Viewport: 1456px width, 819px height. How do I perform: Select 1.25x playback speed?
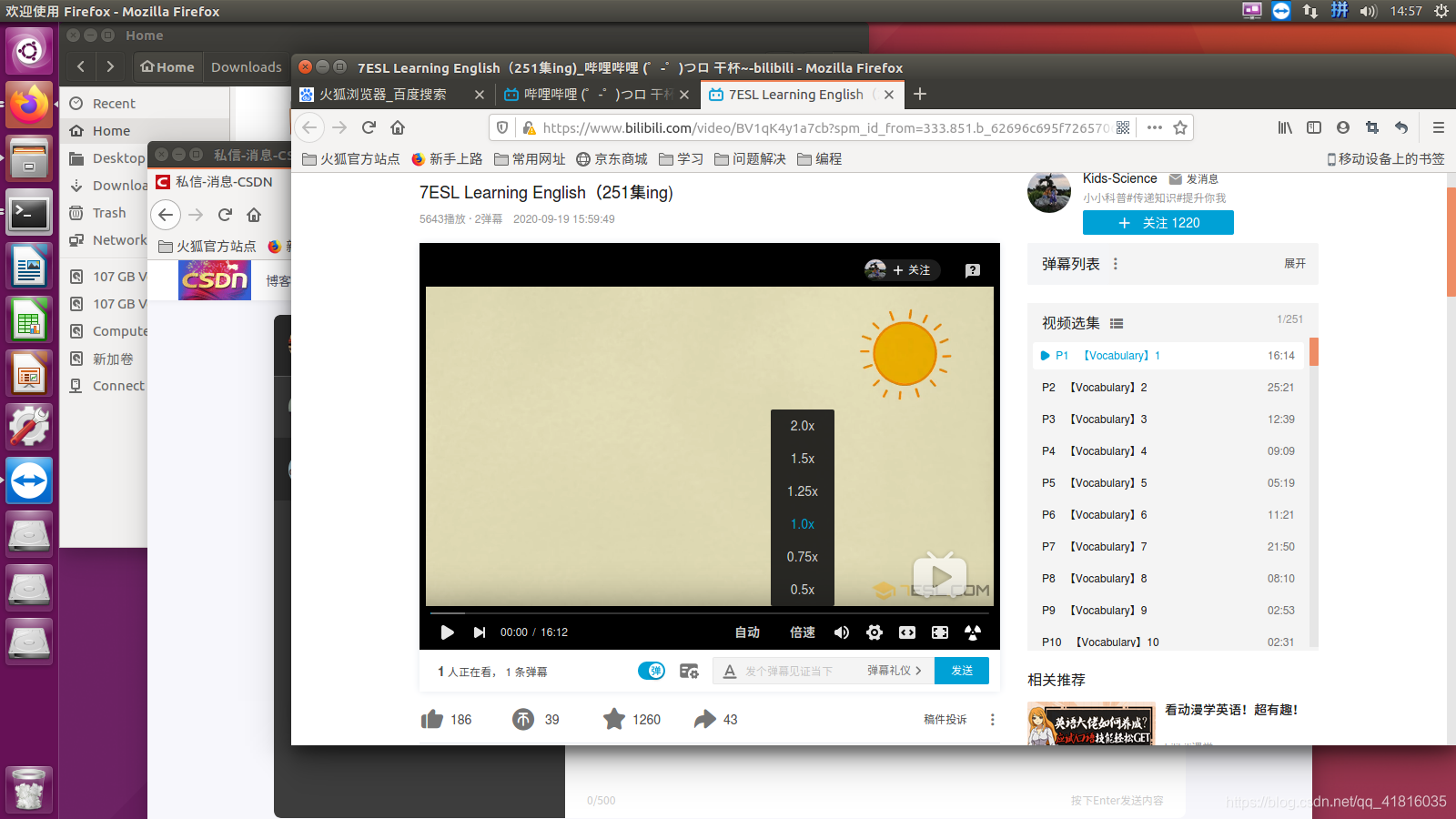(x=803, y=491)
